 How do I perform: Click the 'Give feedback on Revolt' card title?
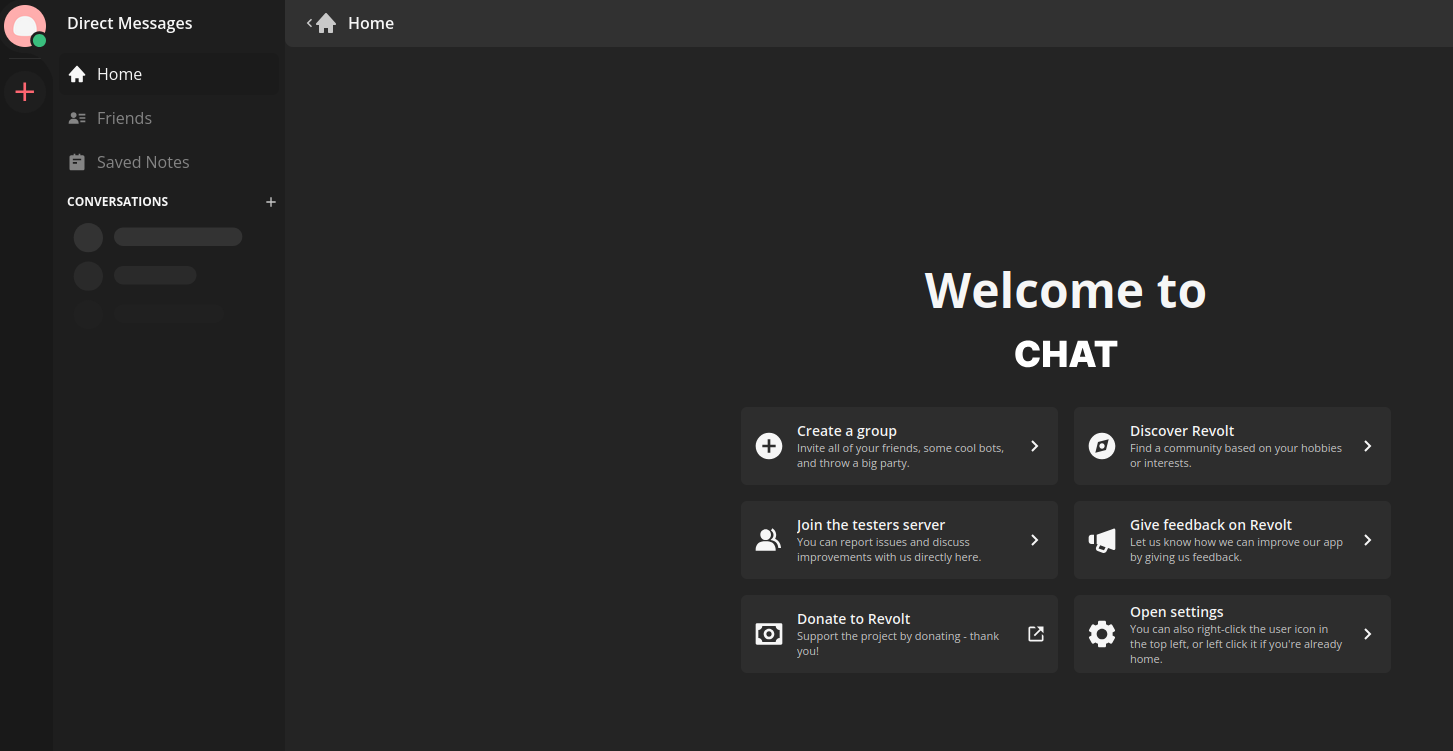click(1211, 525)
